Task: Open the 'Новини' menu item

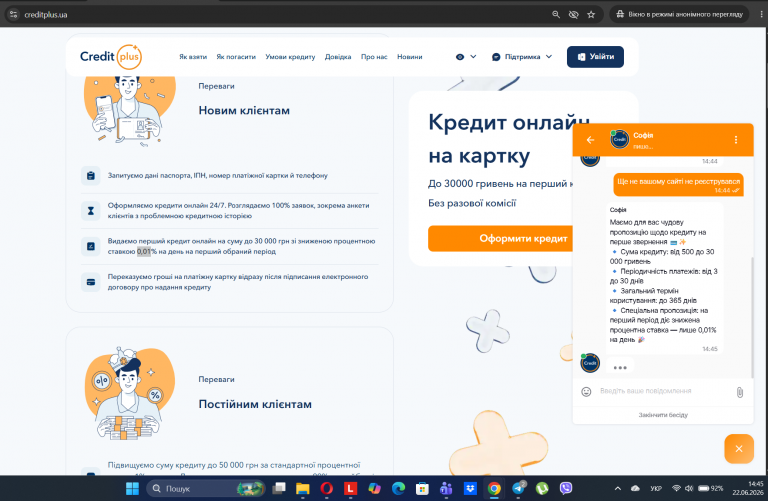Action: (409, 57)
